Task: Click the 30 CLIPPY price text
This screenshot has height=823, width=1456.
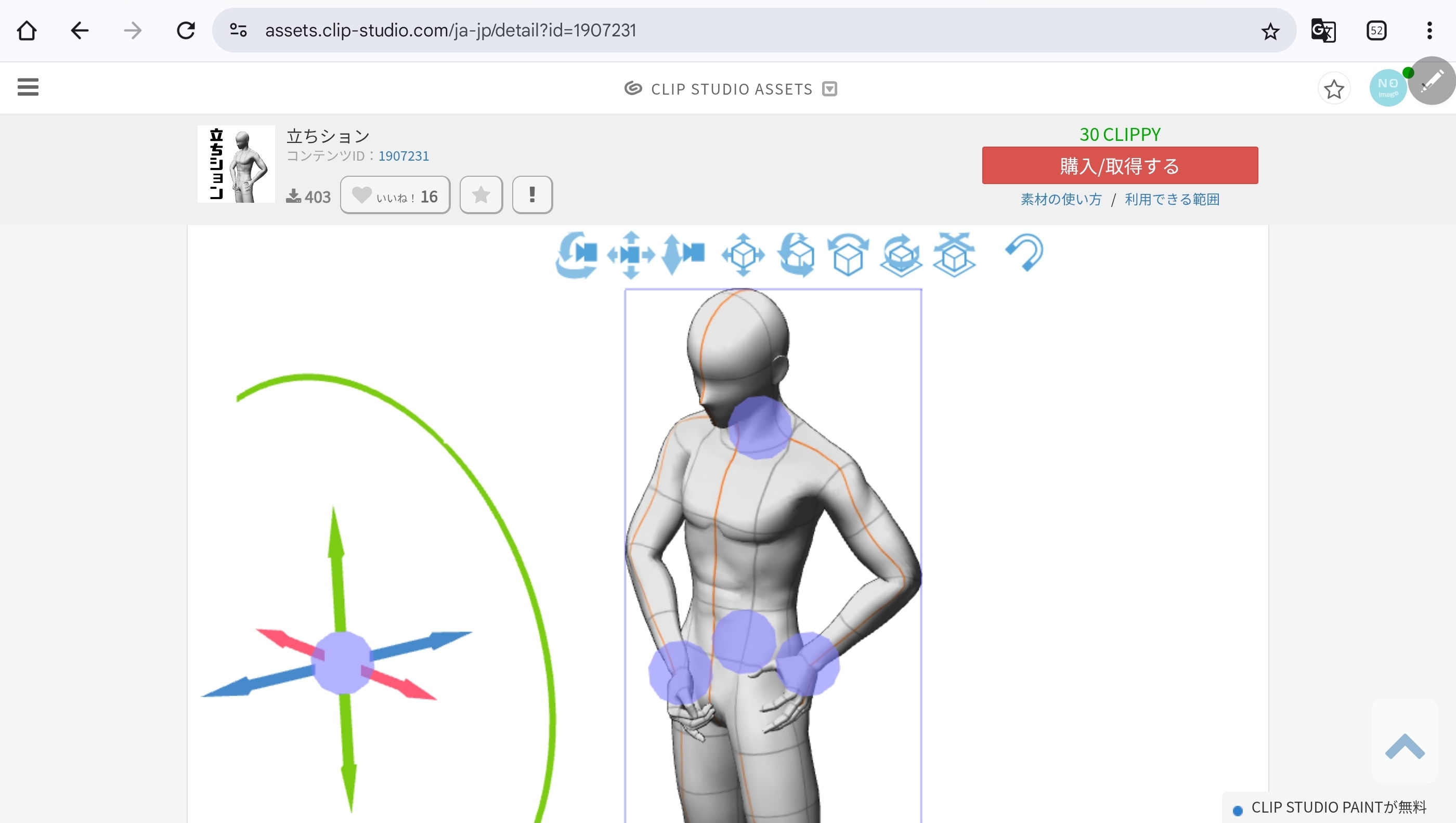Action: click(x=1120, y=135)
